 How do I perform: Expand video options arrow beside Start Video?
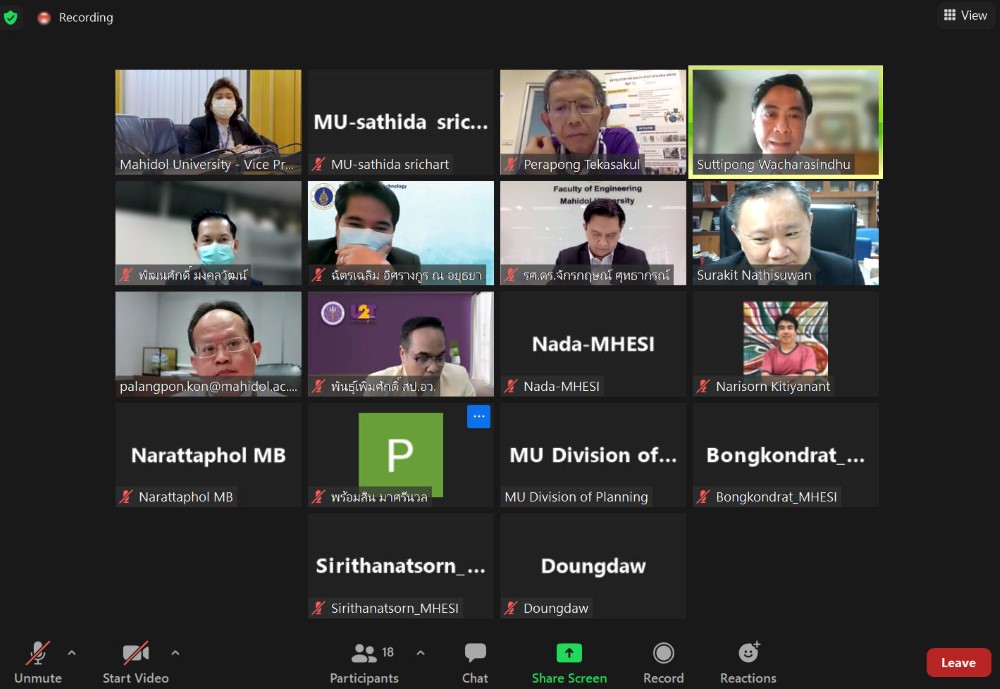pyautogui.click(x=176, y=653)
